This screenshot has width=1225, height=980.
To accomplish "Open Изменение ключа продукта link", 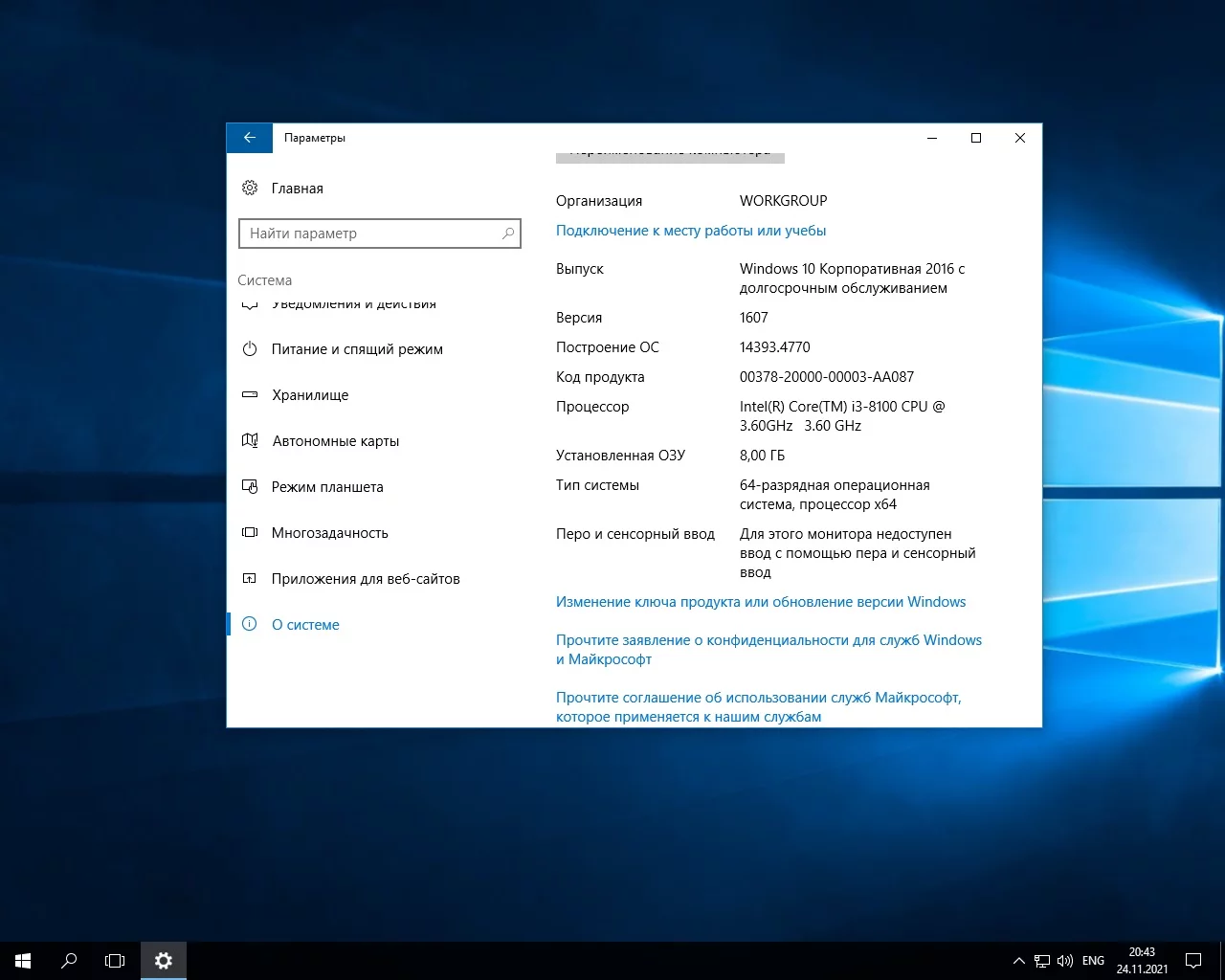I will point(760,602).
